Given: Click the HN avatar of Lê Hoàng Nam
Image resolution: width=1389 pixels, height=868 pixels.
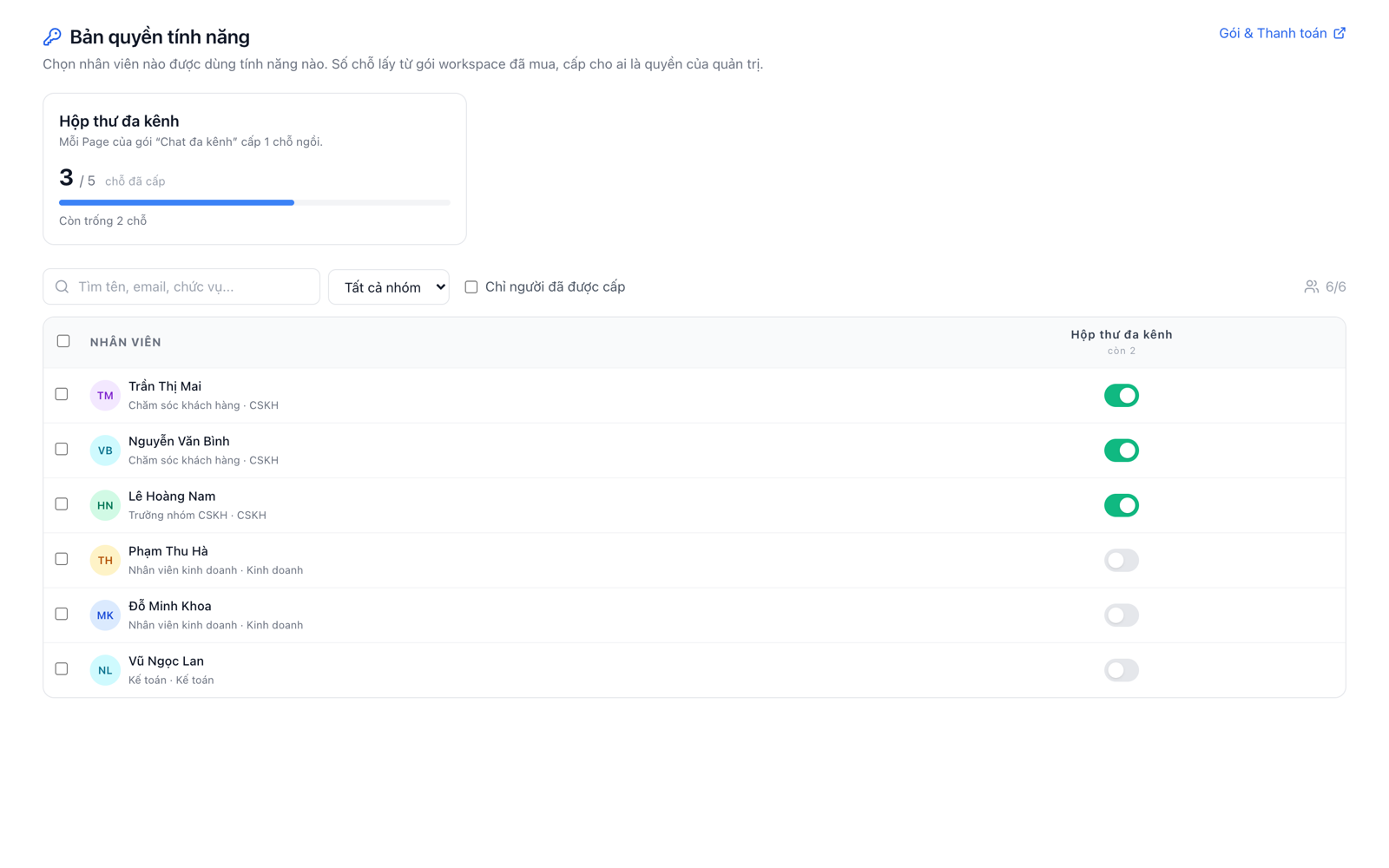Looking at the screenshot, I should (x=105, y=505).
